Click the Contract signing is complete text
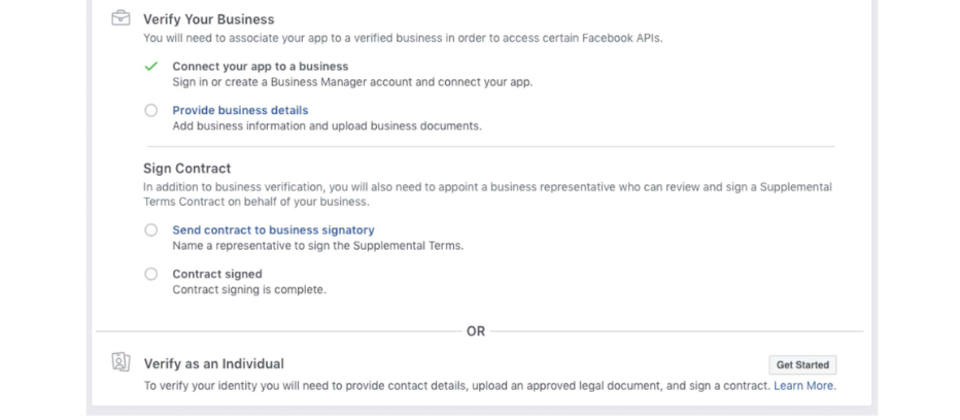This screenshot has height=420, width=960. (249, 290)
